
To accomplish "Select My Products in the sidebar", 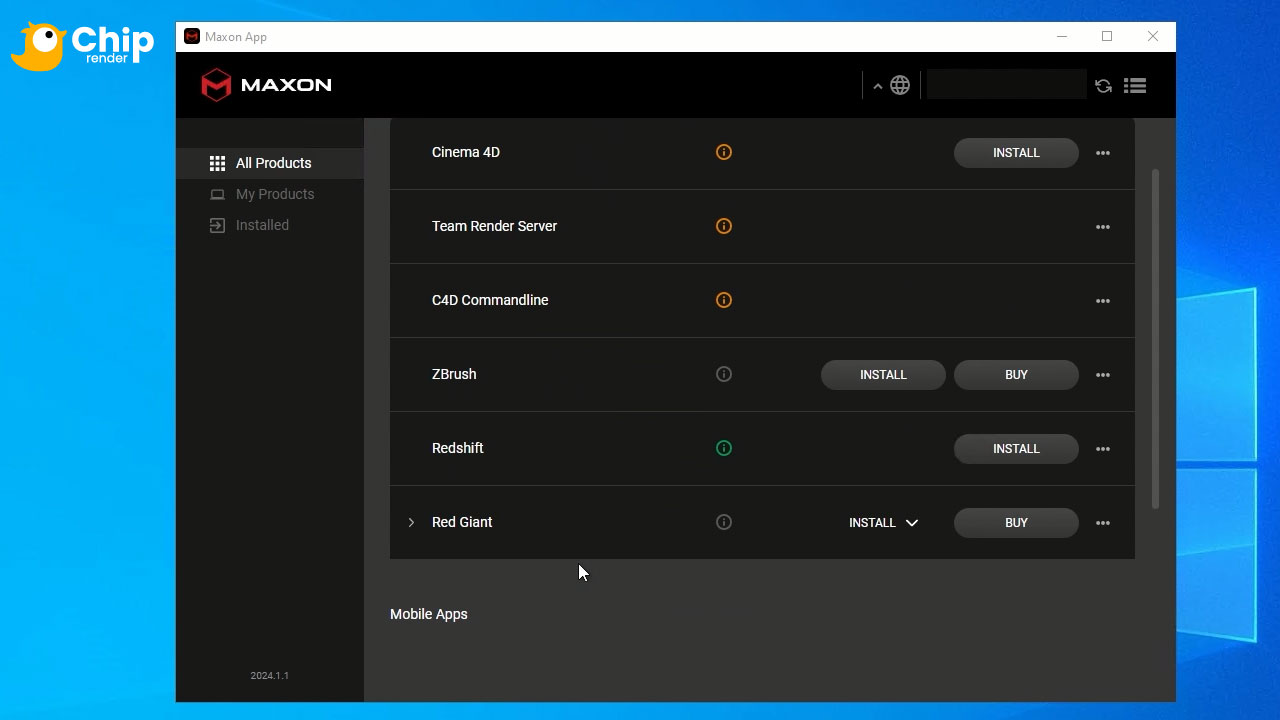I will click(x=270, y=194).
